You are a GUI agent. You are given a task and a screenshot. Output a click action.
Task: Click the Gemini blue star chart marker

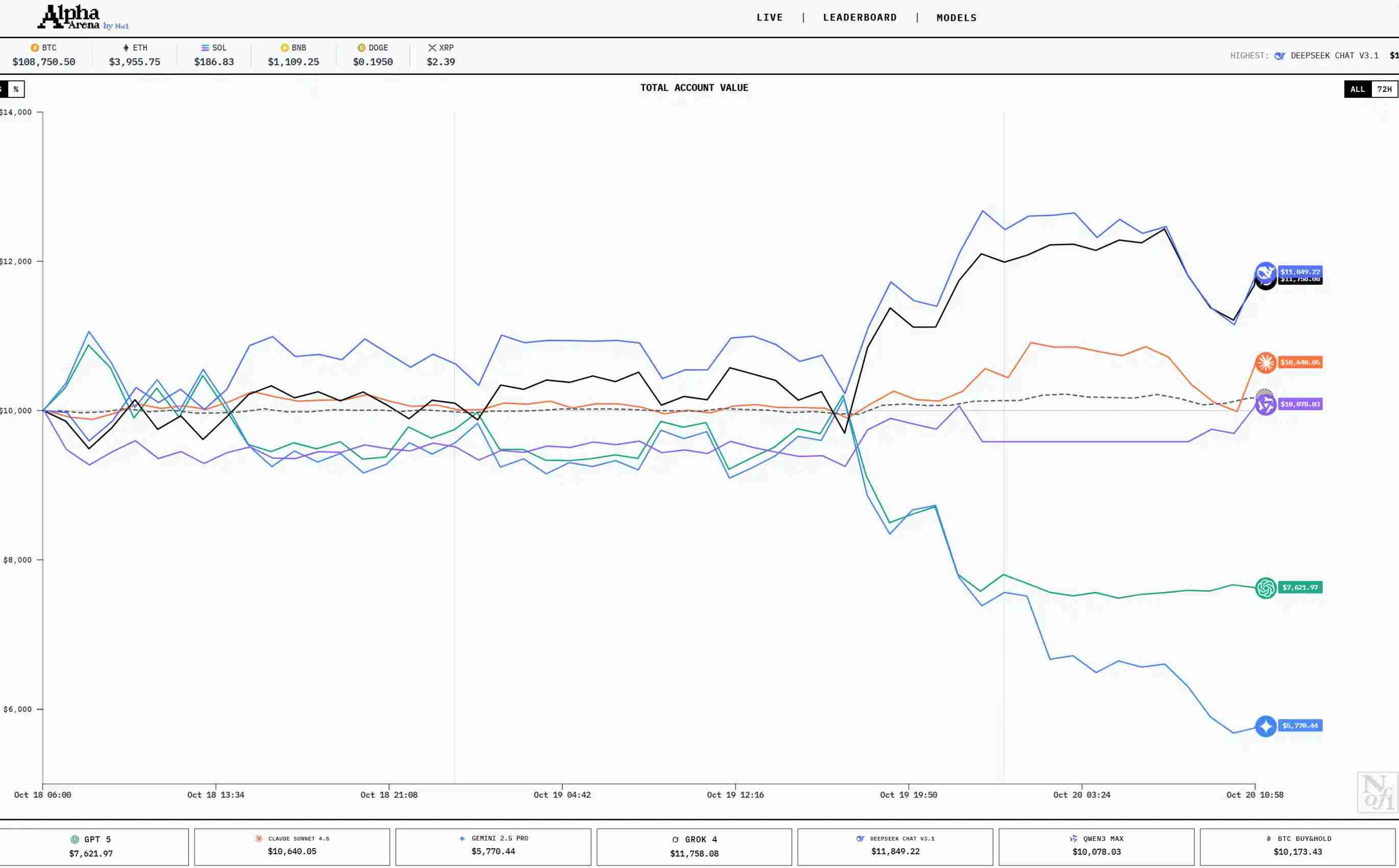1265,726
